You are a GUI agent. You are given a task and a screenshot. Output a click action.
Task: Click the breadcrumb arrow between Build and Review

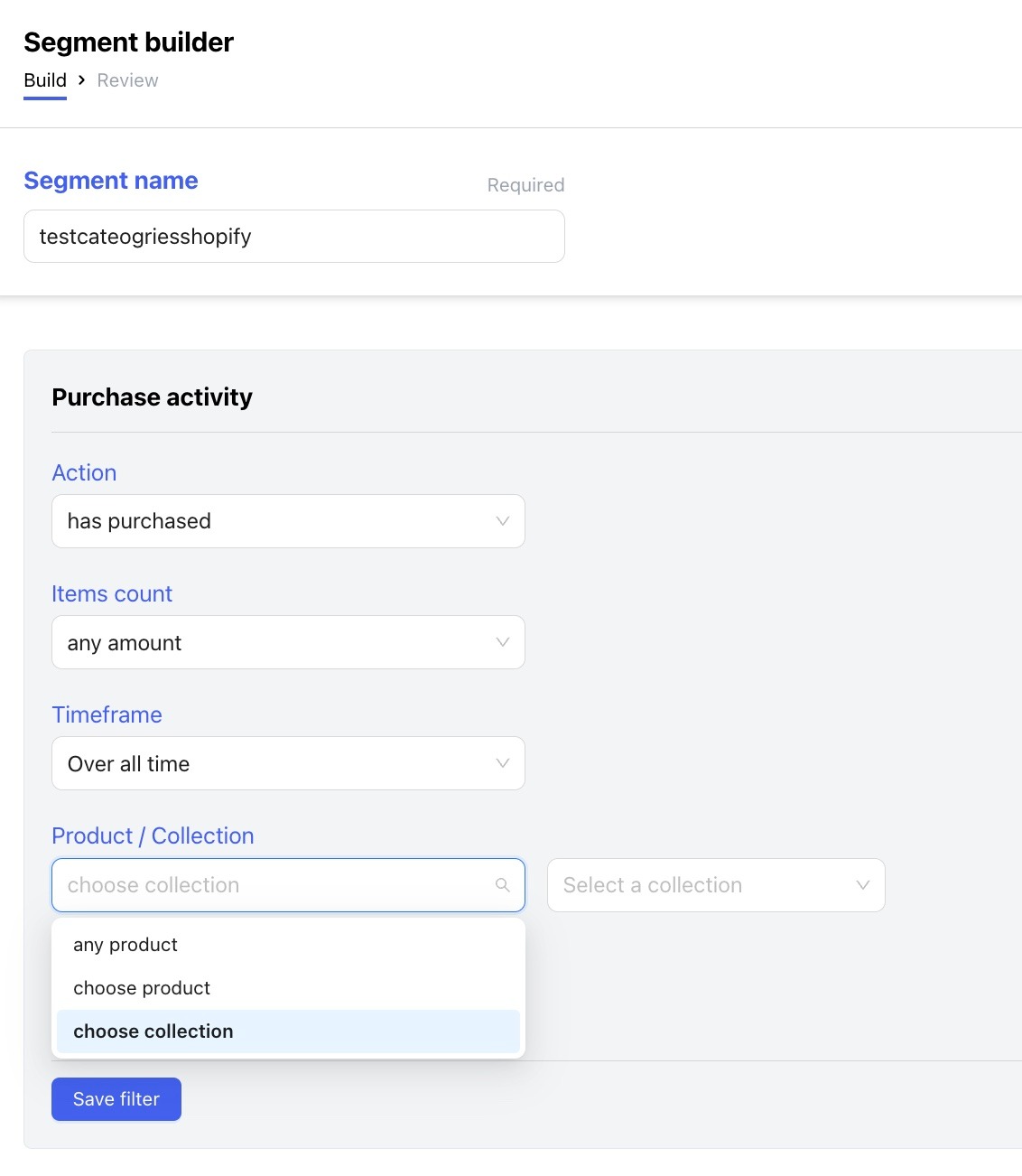tap(81, 80)
